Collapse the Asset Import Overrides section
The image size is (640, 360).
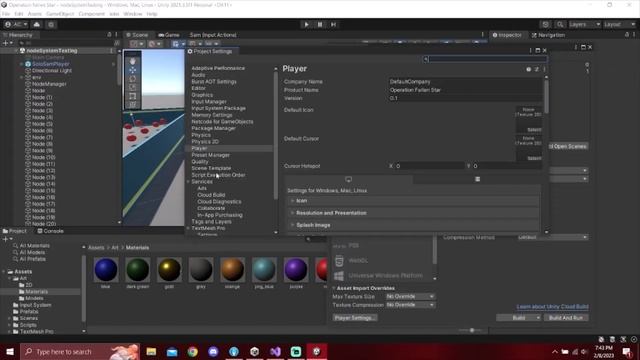tap(334, 288)
